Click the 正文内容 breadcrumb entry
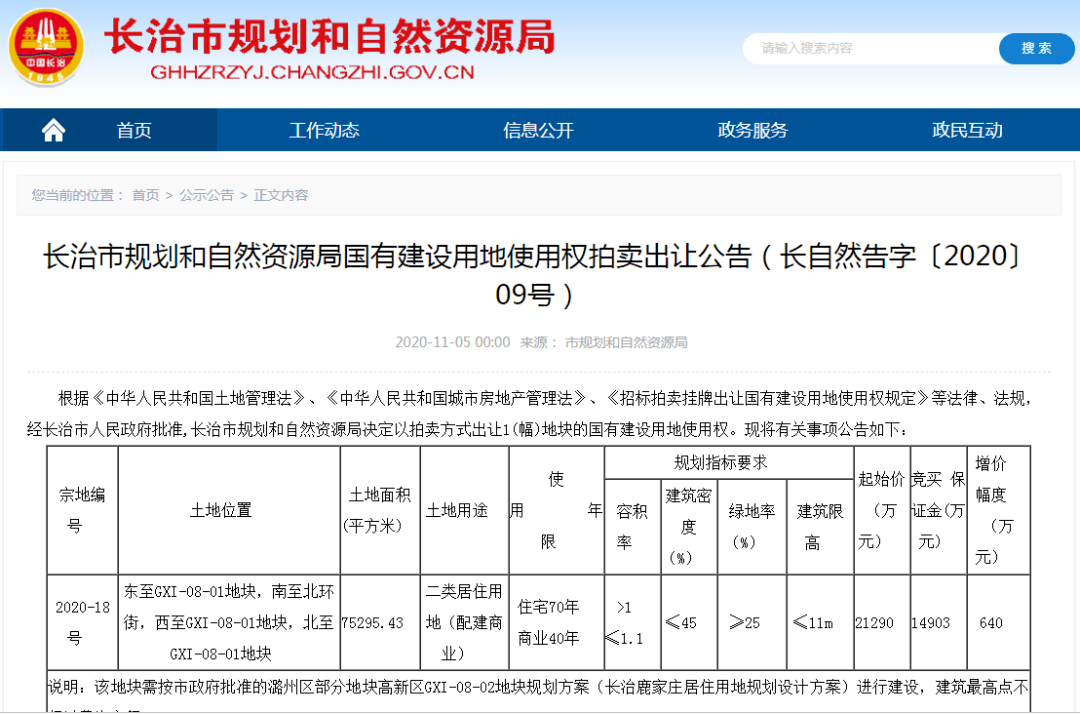Screen dimensions: 1080x714 tap(281, 196)
